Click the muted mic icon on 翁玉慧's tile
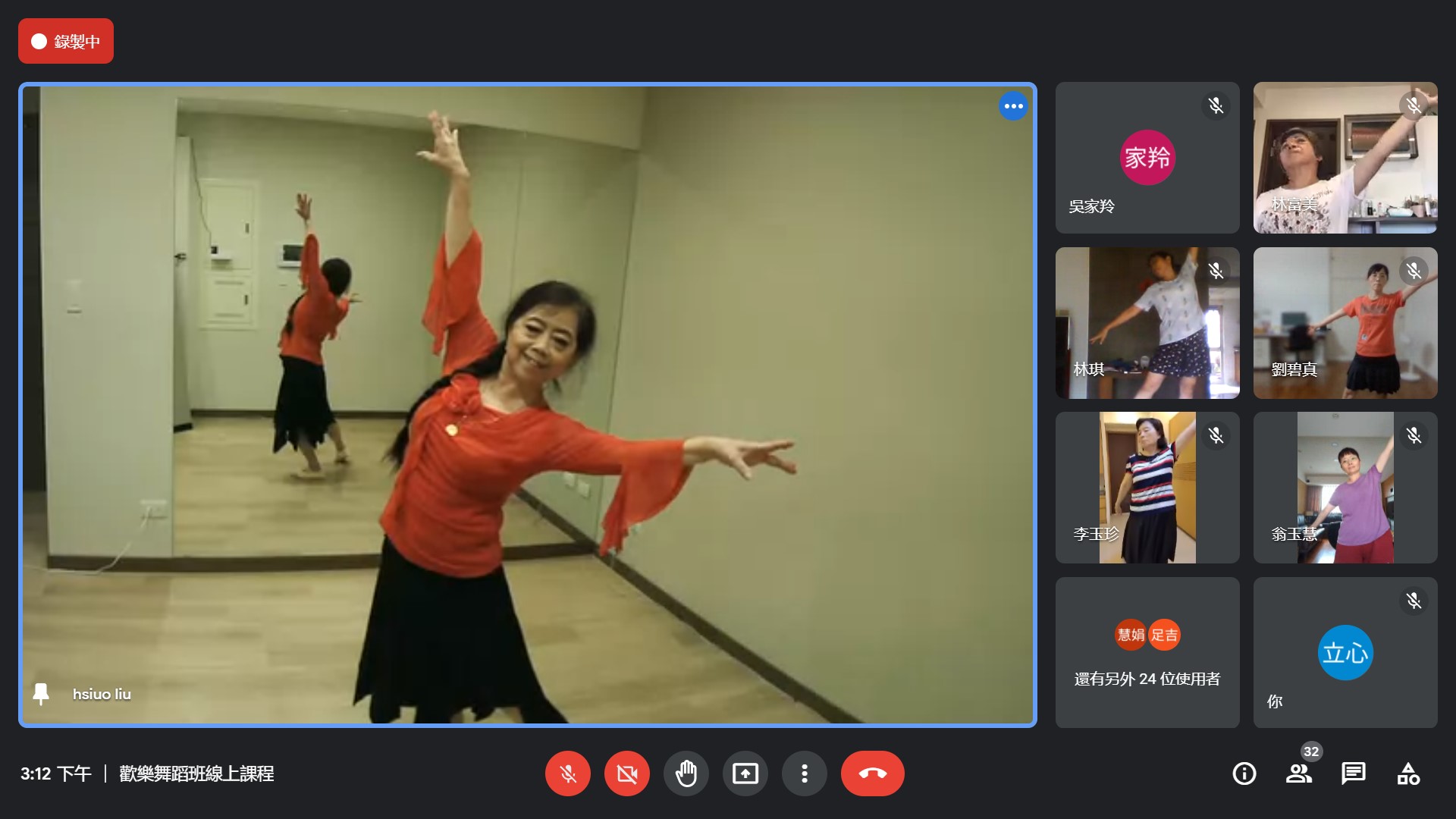Image resolution: width=1456 pixels, height=819 pixels. point(1414,435)
